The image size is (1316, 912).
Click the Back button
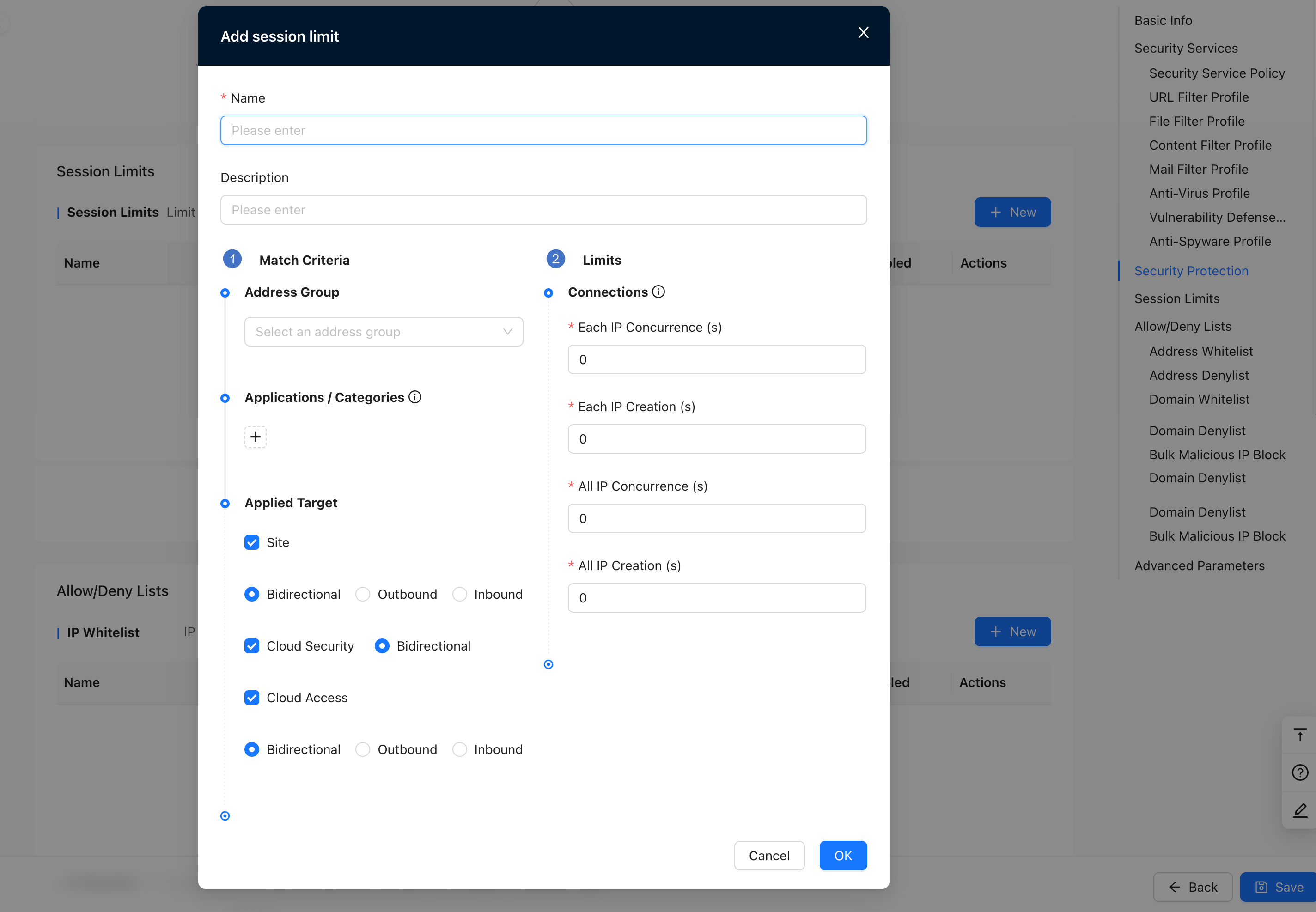(x=1193, y=887)
